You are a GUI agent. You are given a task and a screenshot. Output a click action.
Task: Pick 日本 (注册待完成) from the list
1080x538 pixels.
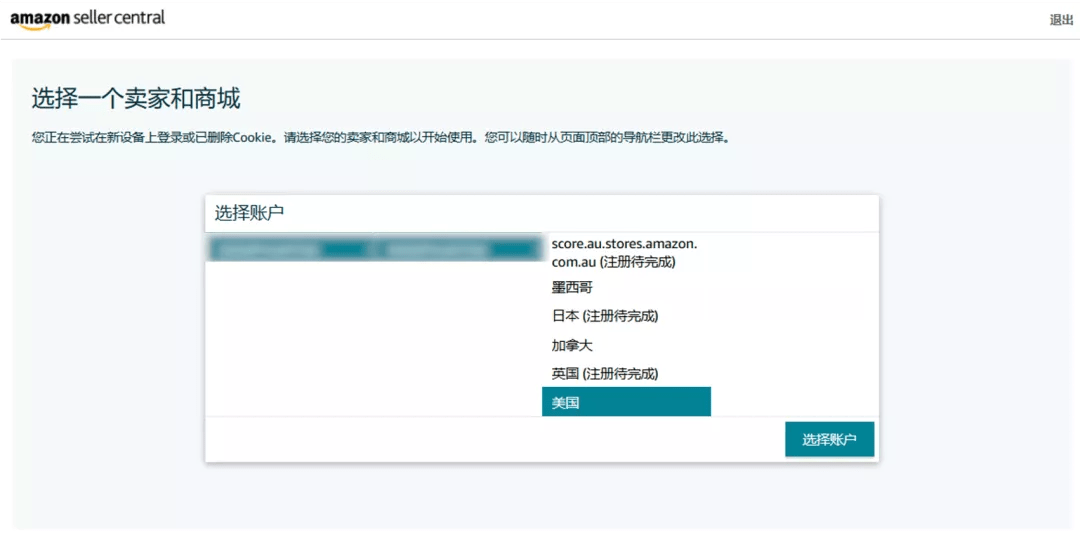(604, 316)
